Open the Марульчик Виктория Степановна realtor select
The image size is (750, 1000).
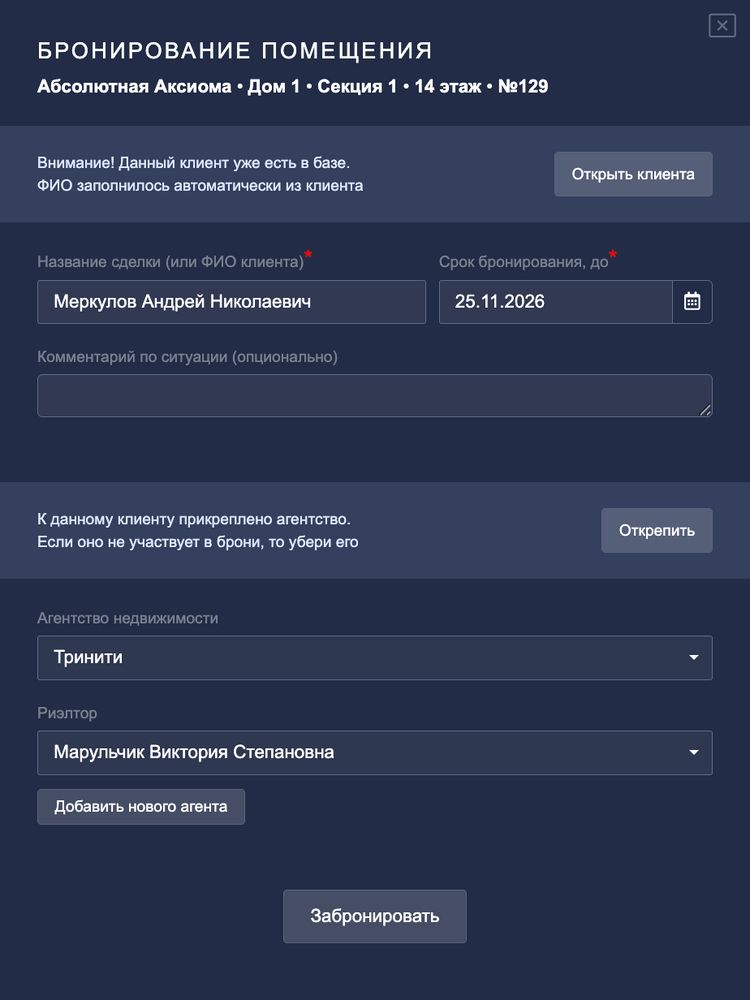point(360,753)
